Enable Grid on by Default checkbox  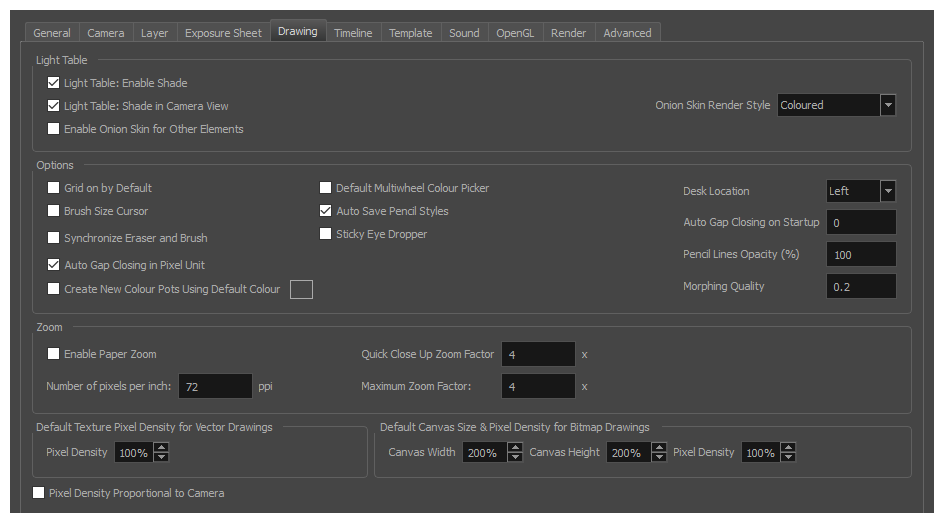point(54,188)
